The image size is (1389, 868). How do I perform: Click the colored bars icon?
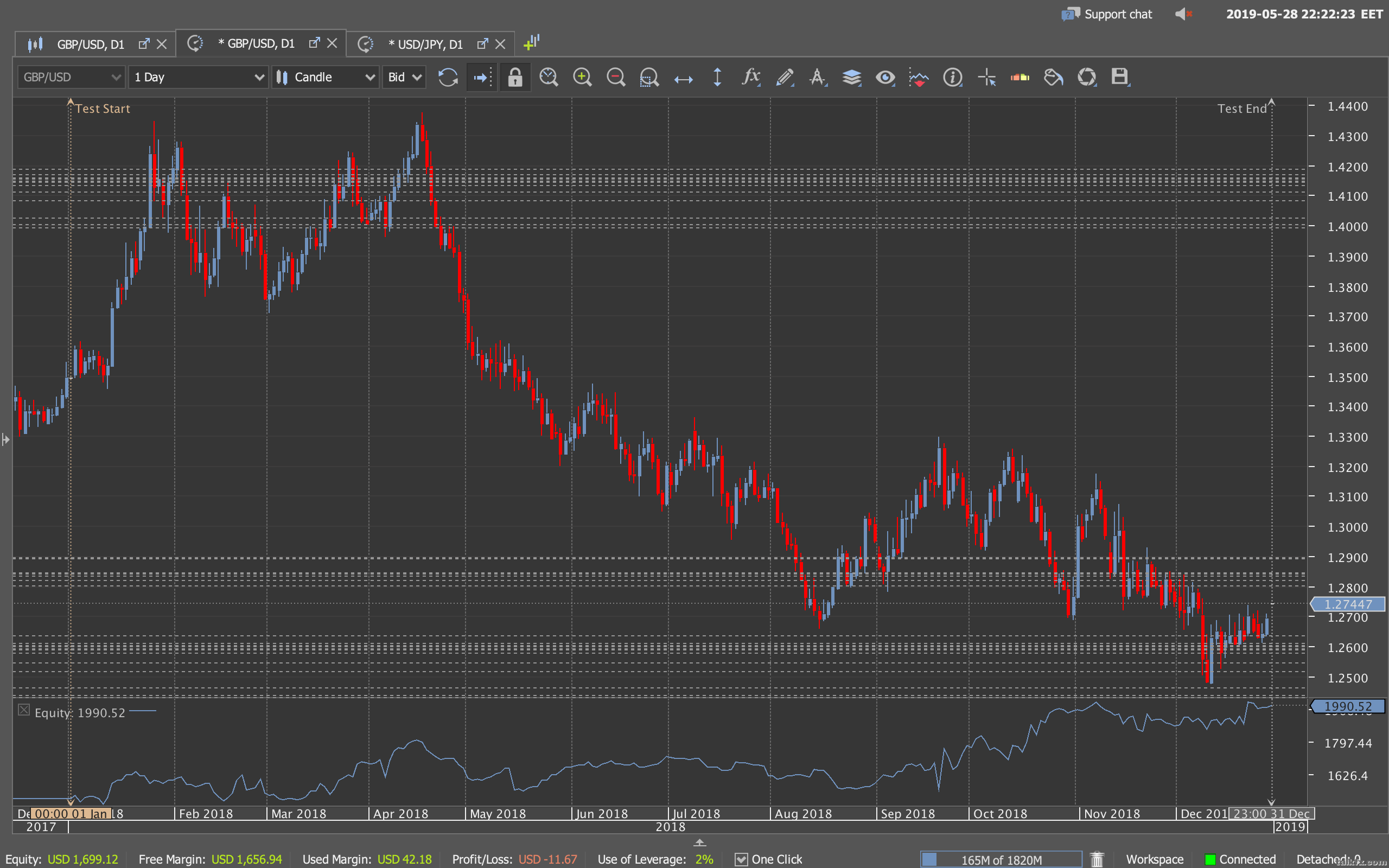point(1020,77)
